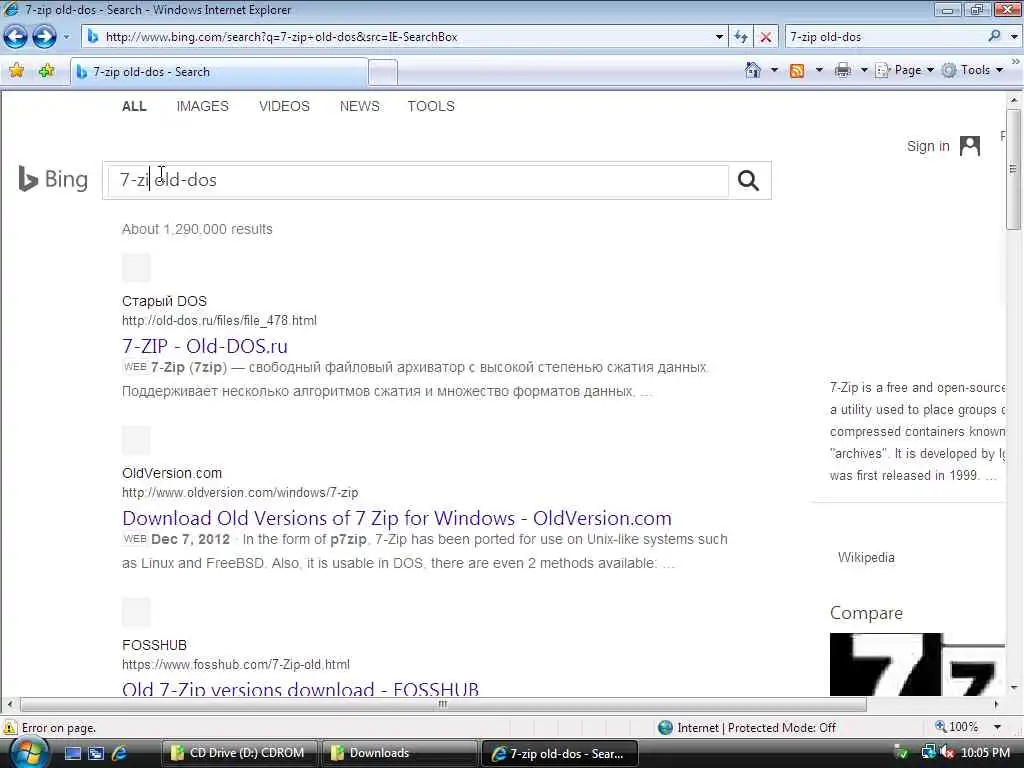Click the Bing search magnifier button
This screenshot has height=768, width=1024.
tap(748, 180)
